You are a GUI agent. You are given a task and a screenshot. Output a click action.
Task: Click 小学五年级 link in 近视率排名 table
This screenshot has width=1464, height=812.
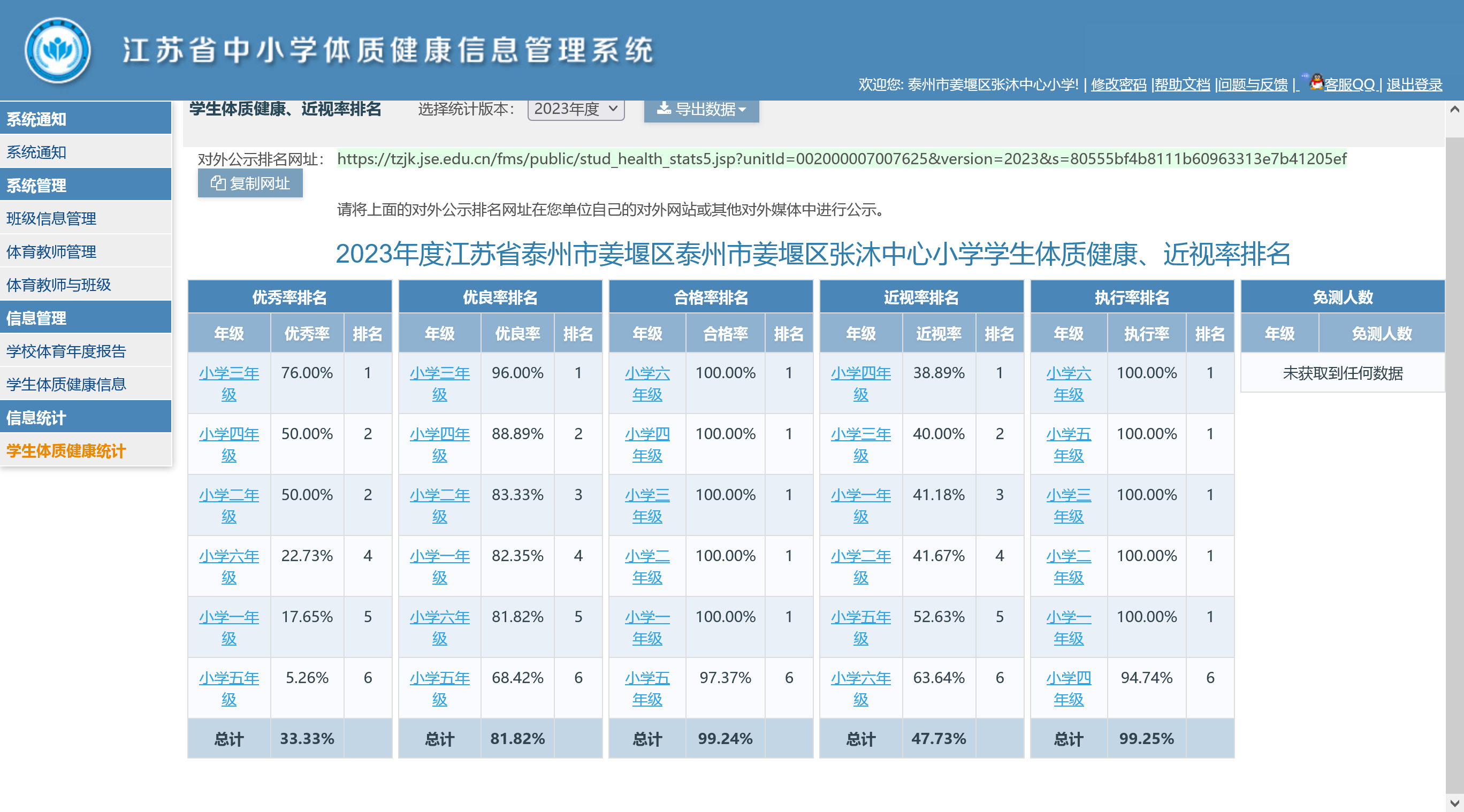(860, 627)
